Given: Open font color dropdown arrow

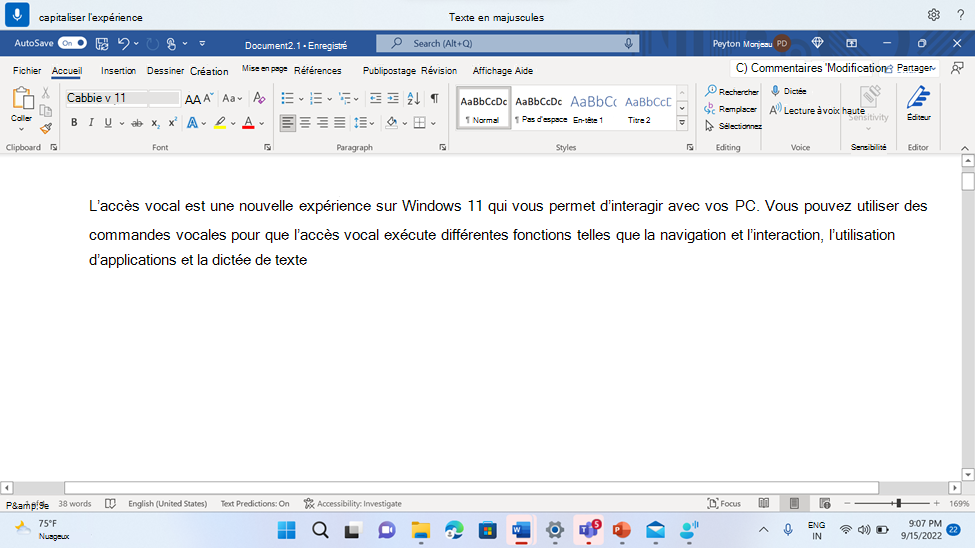Looking at the screenshot, I should point(262,123).
